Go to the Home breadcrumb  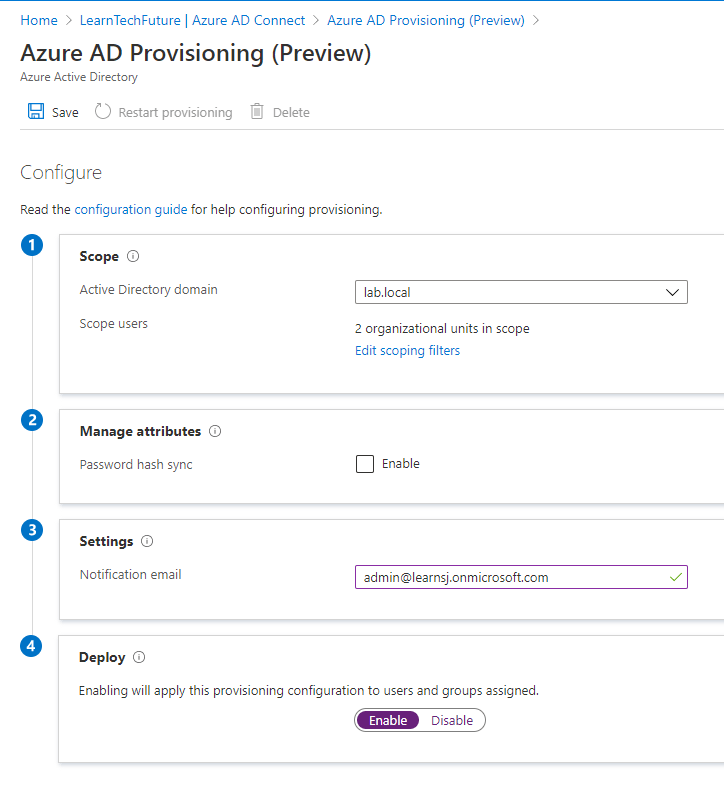39,20
